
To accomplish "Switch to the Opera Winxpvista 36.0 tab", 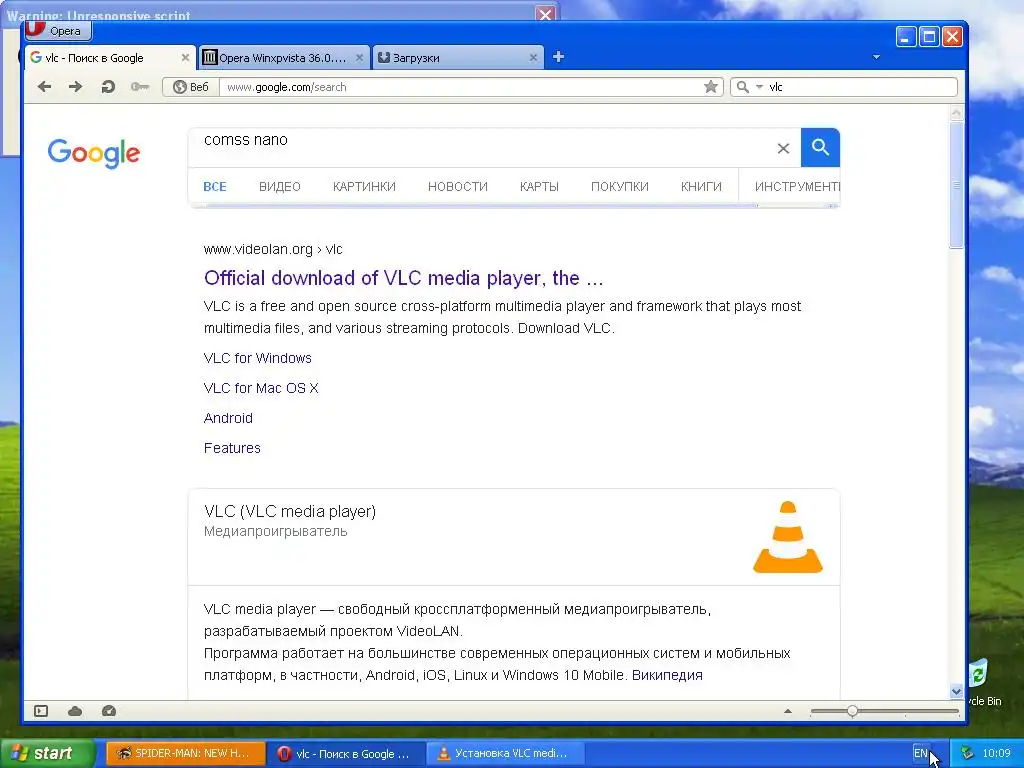I will 284,57.
